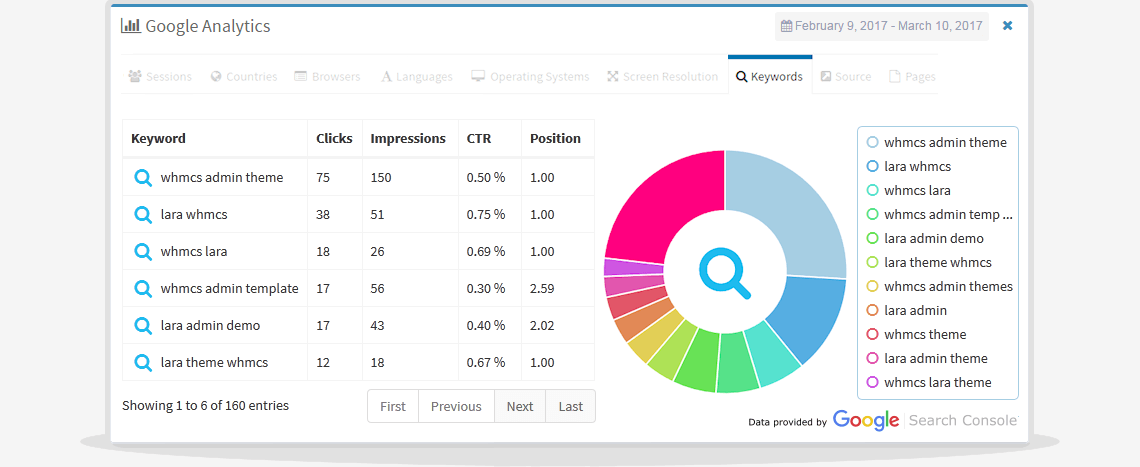This screenshot has height=467, width=1140.
Task: Jump to Last page of entries
Action: point(571,407)
